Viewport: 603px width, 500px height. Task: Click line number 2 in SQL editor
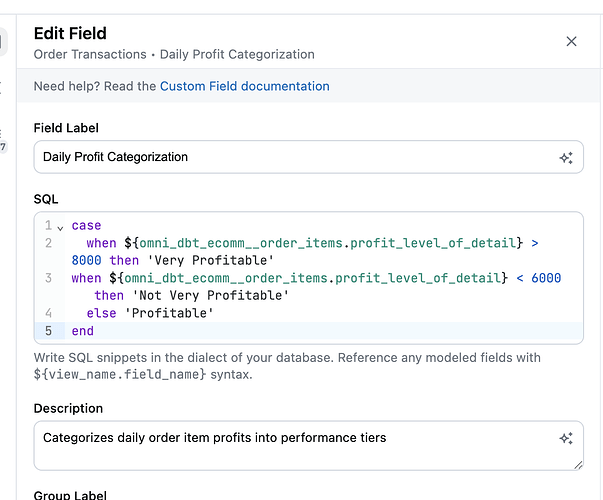(x=47, y=243)
